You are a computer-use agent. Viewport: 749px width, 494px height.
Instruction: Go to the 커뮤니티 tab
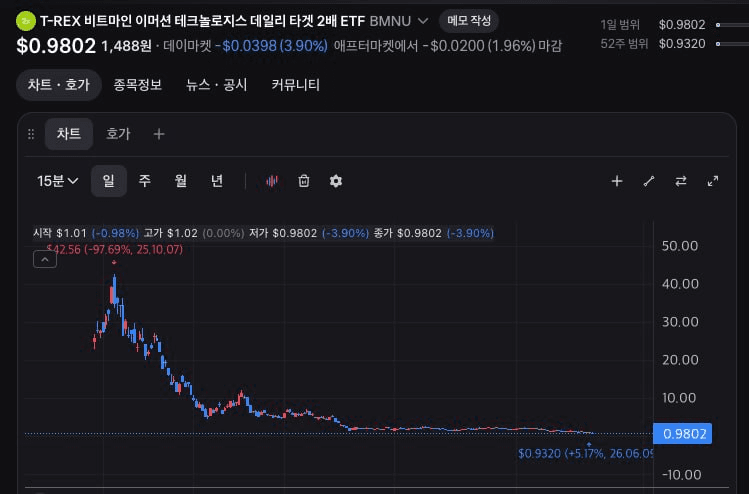(x=295, y=85)
